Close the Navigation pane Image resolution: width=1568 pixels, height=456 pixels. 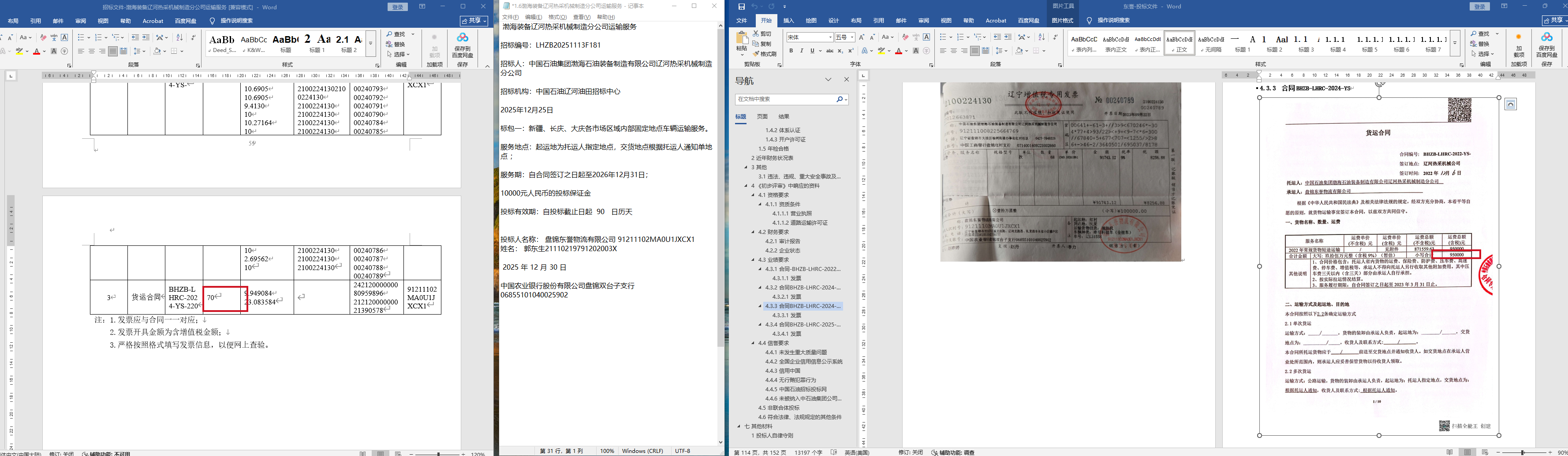point(846,80)
